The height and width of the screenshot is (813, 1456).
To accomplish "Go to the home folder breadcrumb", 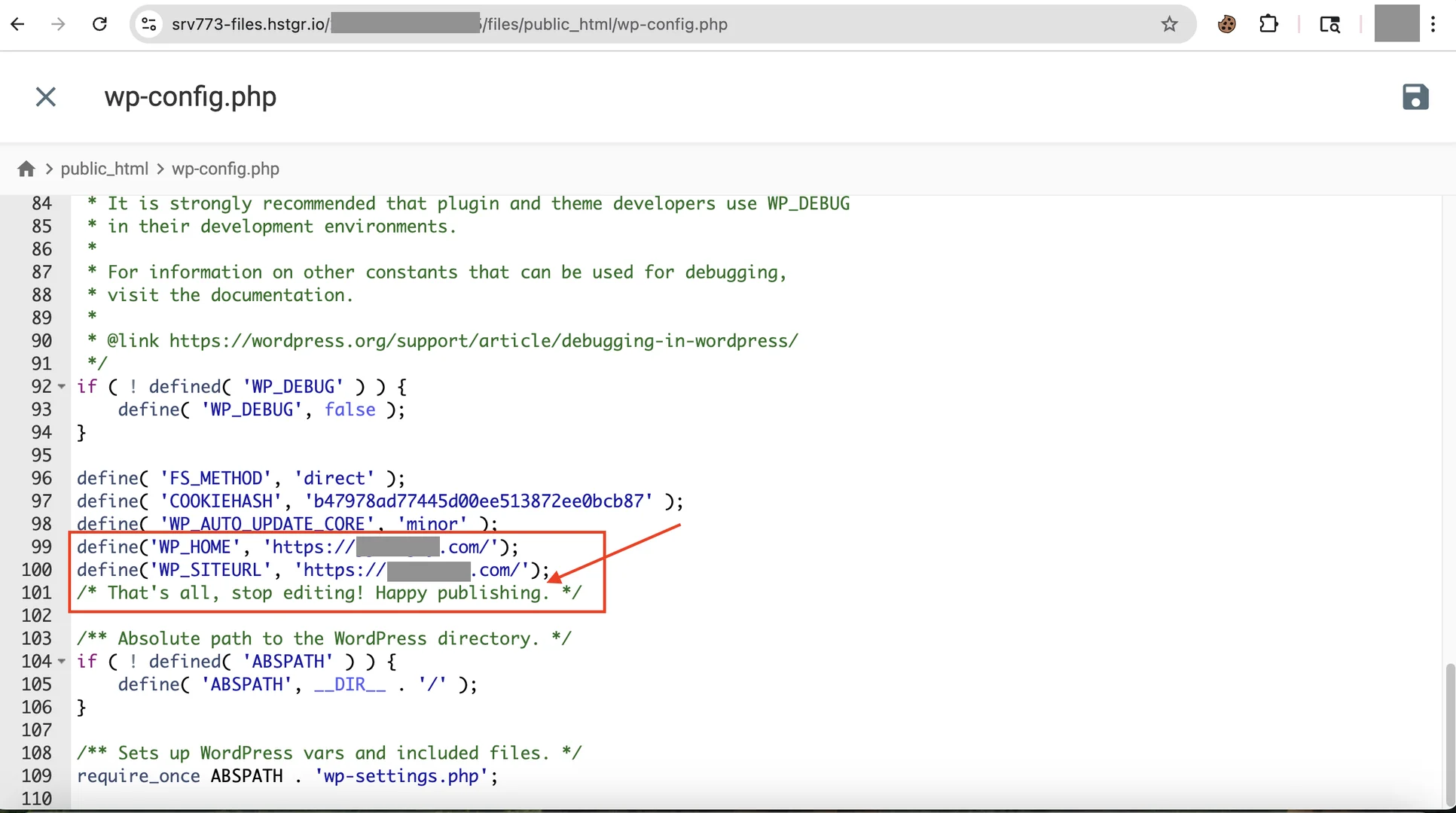I will point(26,169).
